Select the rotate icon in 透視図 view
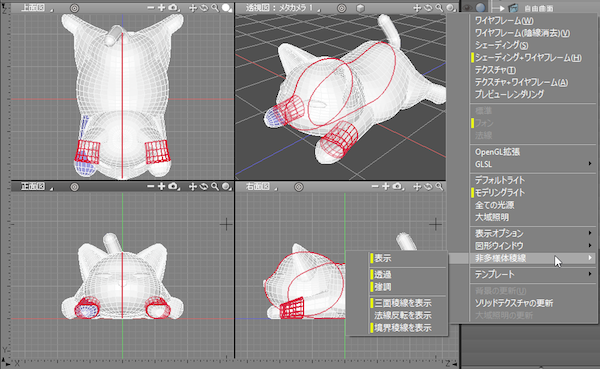Image resolution: width=600 pixels, height=369 pixels. (428, 8)
